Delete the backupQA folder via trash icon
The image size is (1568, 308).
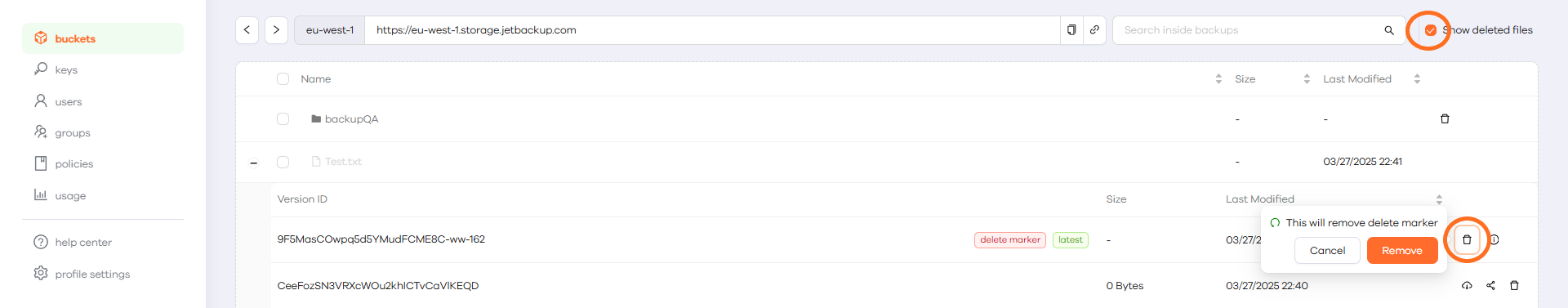click(x=1445, y=119)
